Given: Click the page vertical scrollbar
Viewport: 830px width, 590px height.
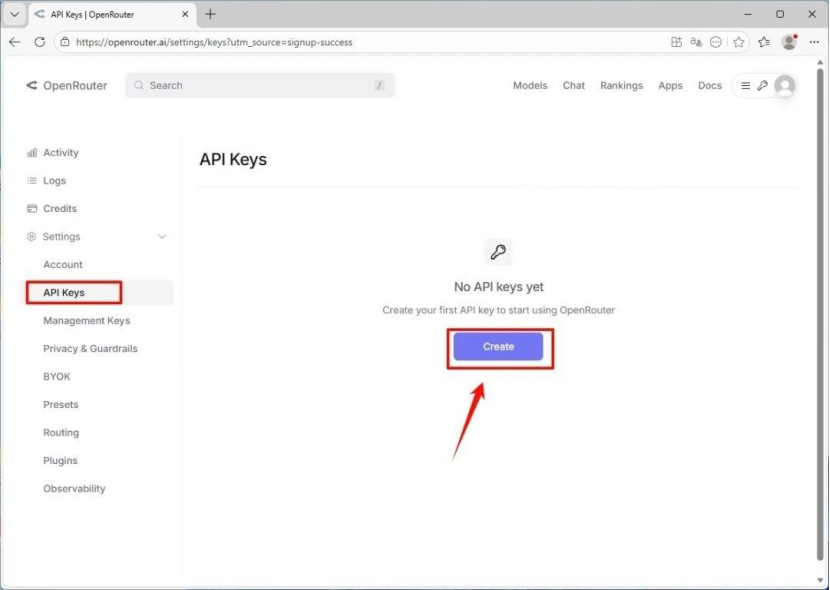Looking at the screenshot, I should pos(820,312).
